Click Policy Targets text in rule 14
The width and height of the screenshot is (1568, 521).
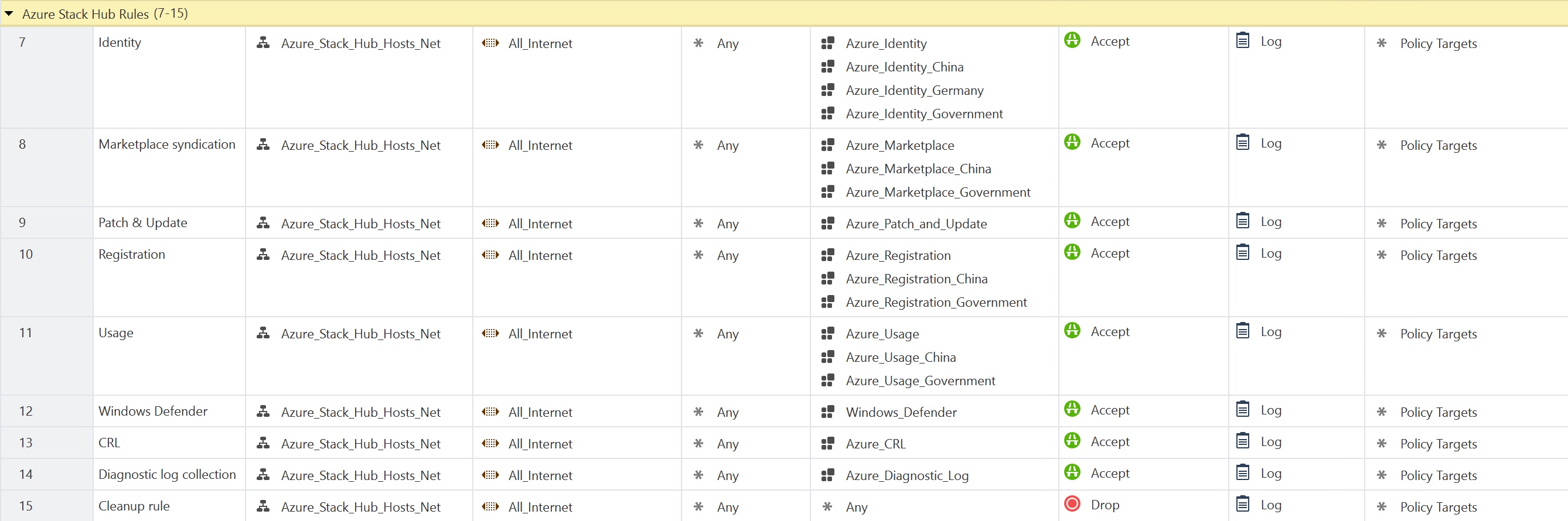(x=1439, y=476)
